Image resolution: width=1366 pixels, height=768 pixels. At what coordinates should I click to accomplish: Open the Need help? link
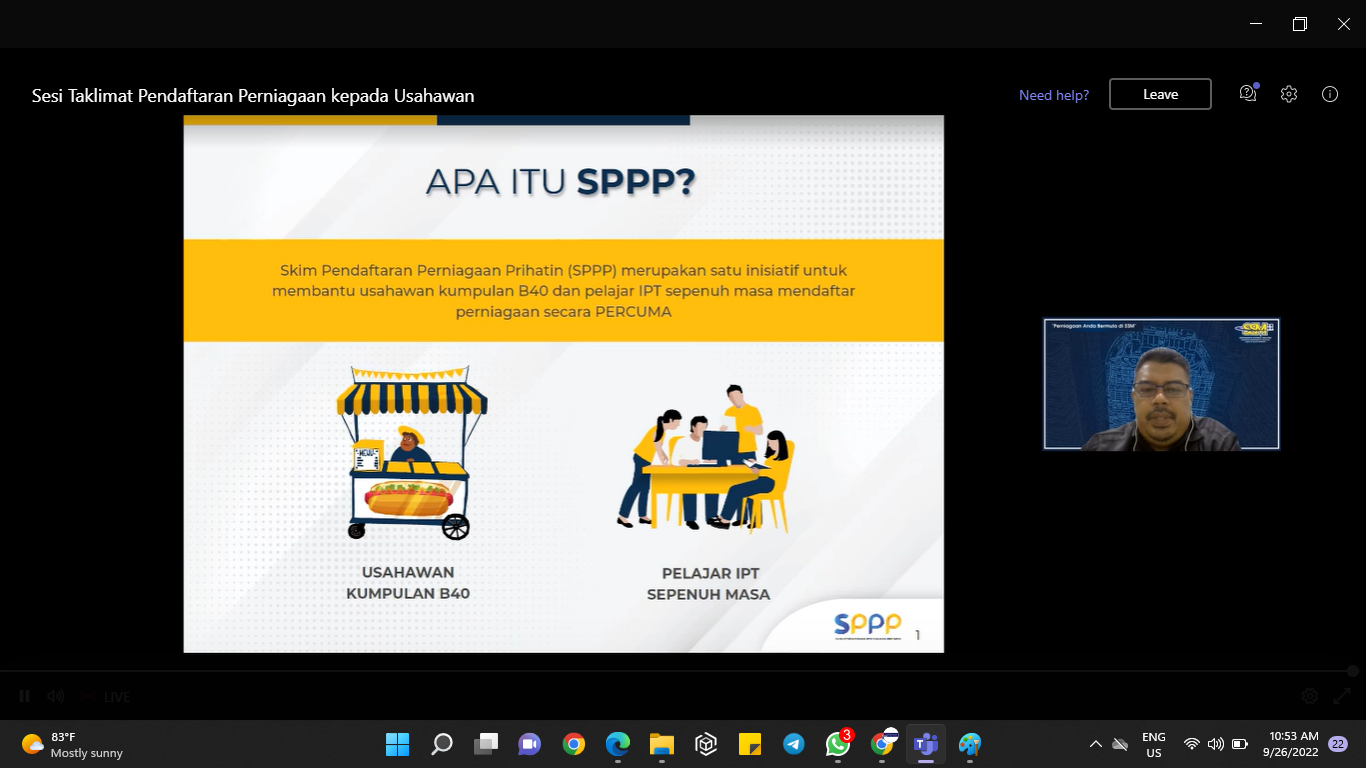[x=1053, y=95]
